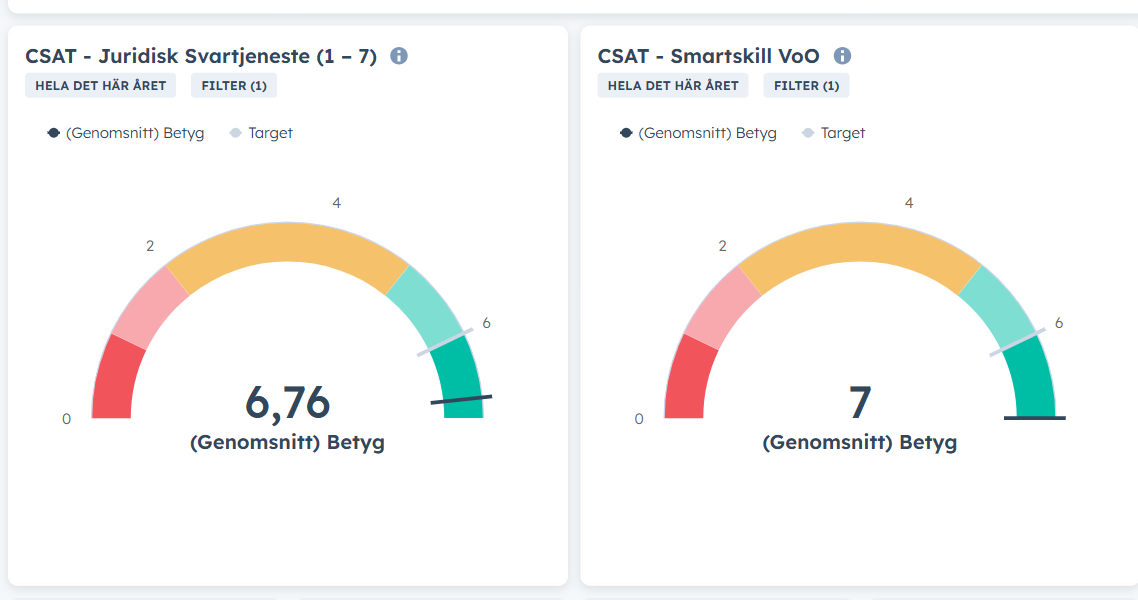Open "HELA DET HÄR ÅRET" date range in Smartskill card

[673, 86]
